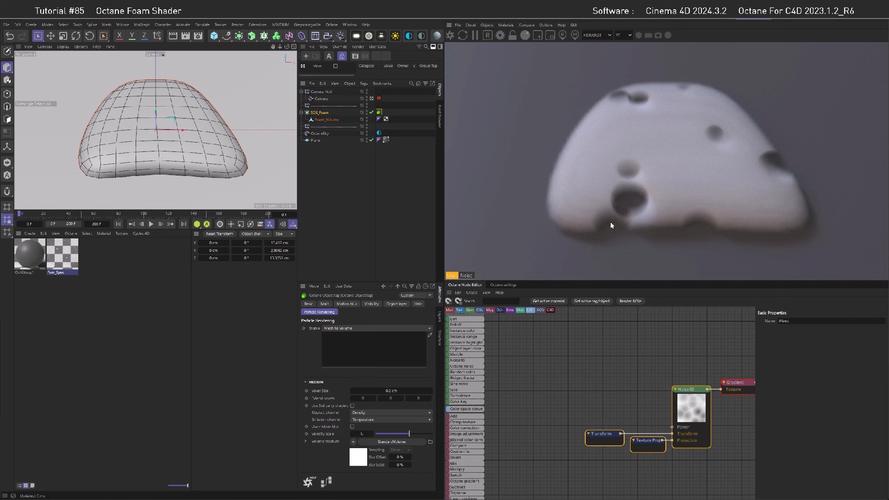The image size is (889, 500).
Task: Tick the checkbox above Density dropdown
Action: tap(353, 406)
